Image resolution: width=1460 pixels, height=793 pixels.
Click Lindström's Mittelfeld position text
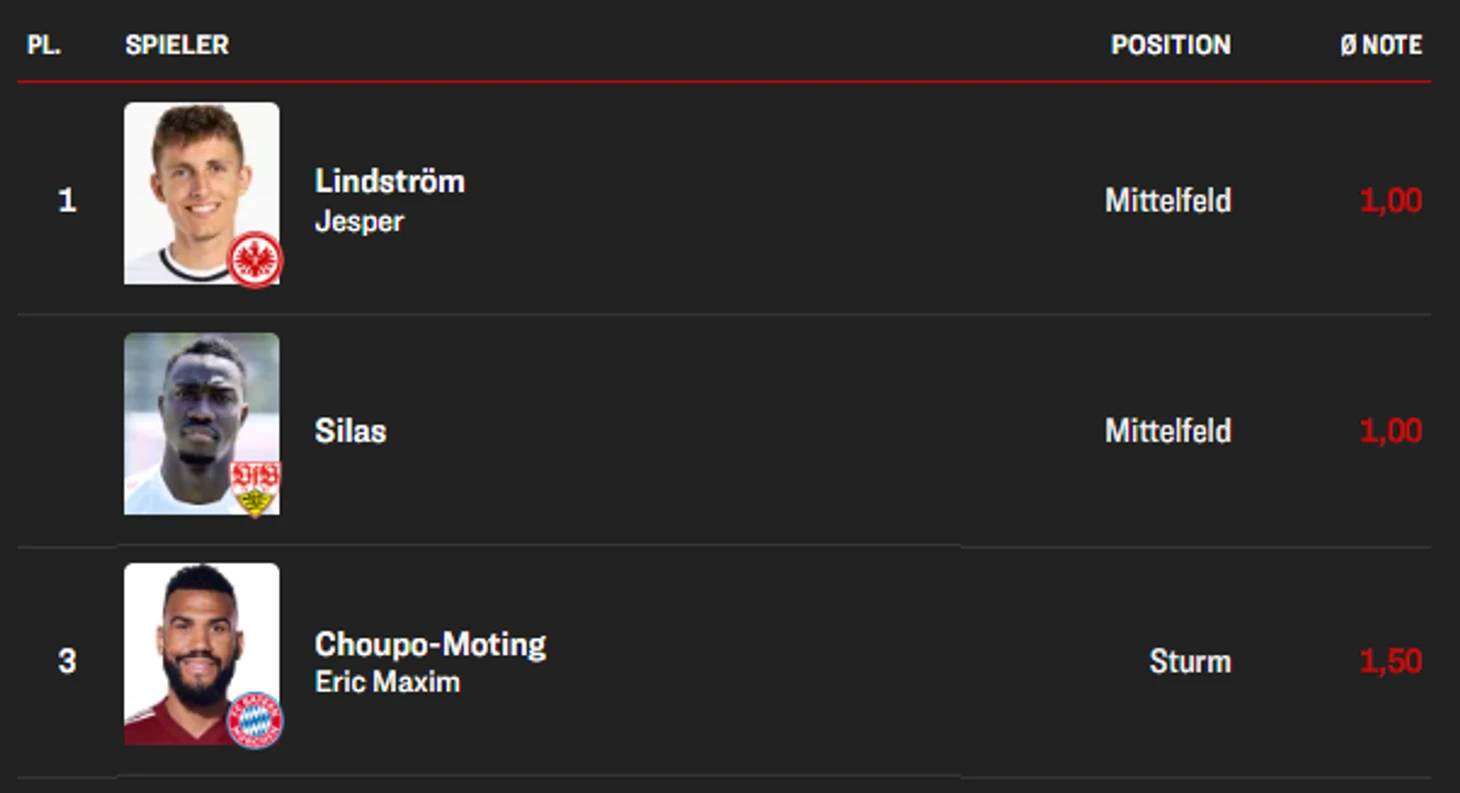click(1167, 201)
